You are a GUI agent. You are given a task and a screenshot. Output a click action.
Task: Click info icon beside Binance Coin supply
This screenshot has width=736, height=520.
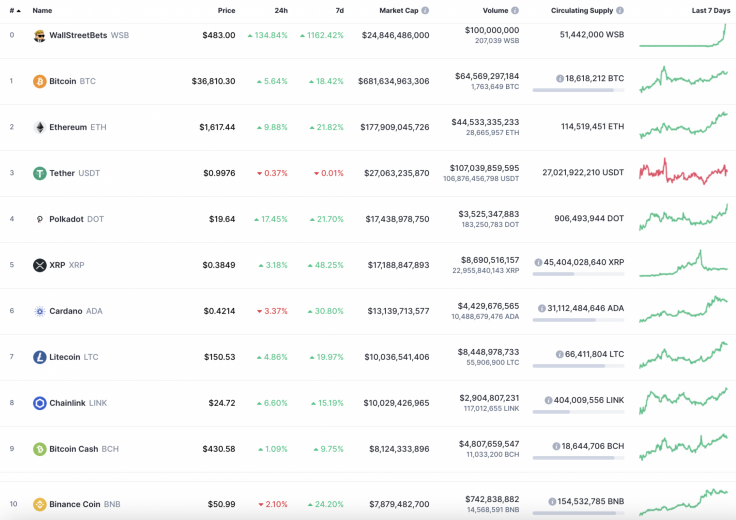[x=552, y=502]
